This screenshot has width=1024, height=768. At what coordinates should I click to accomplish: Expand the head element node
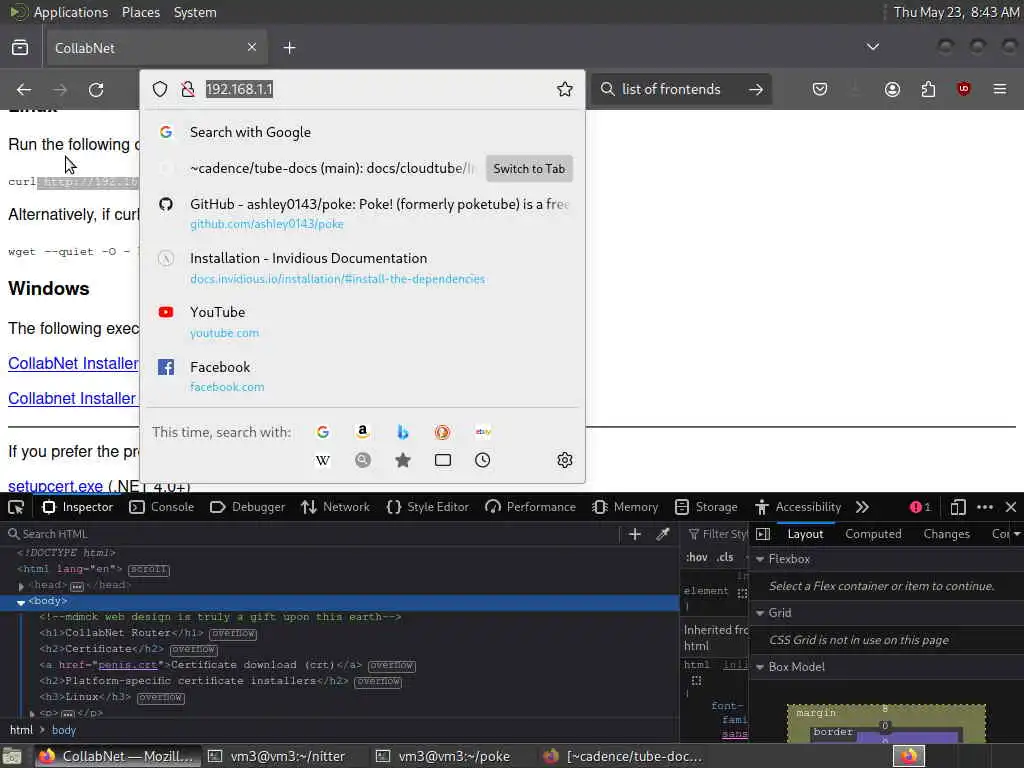point(21,586)
